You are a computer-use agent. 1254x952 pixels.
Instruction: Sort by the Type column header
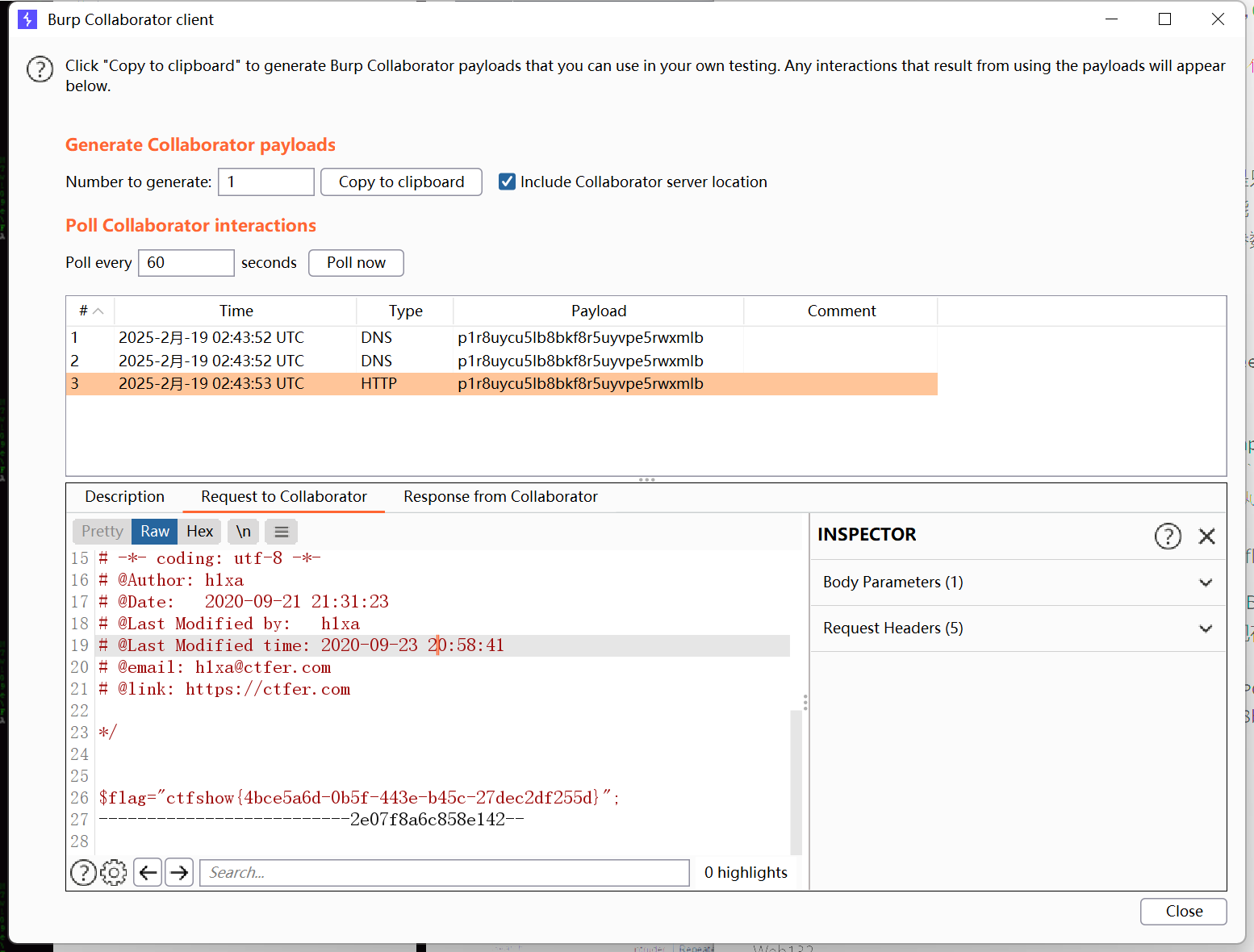click(x=405, y=311)
